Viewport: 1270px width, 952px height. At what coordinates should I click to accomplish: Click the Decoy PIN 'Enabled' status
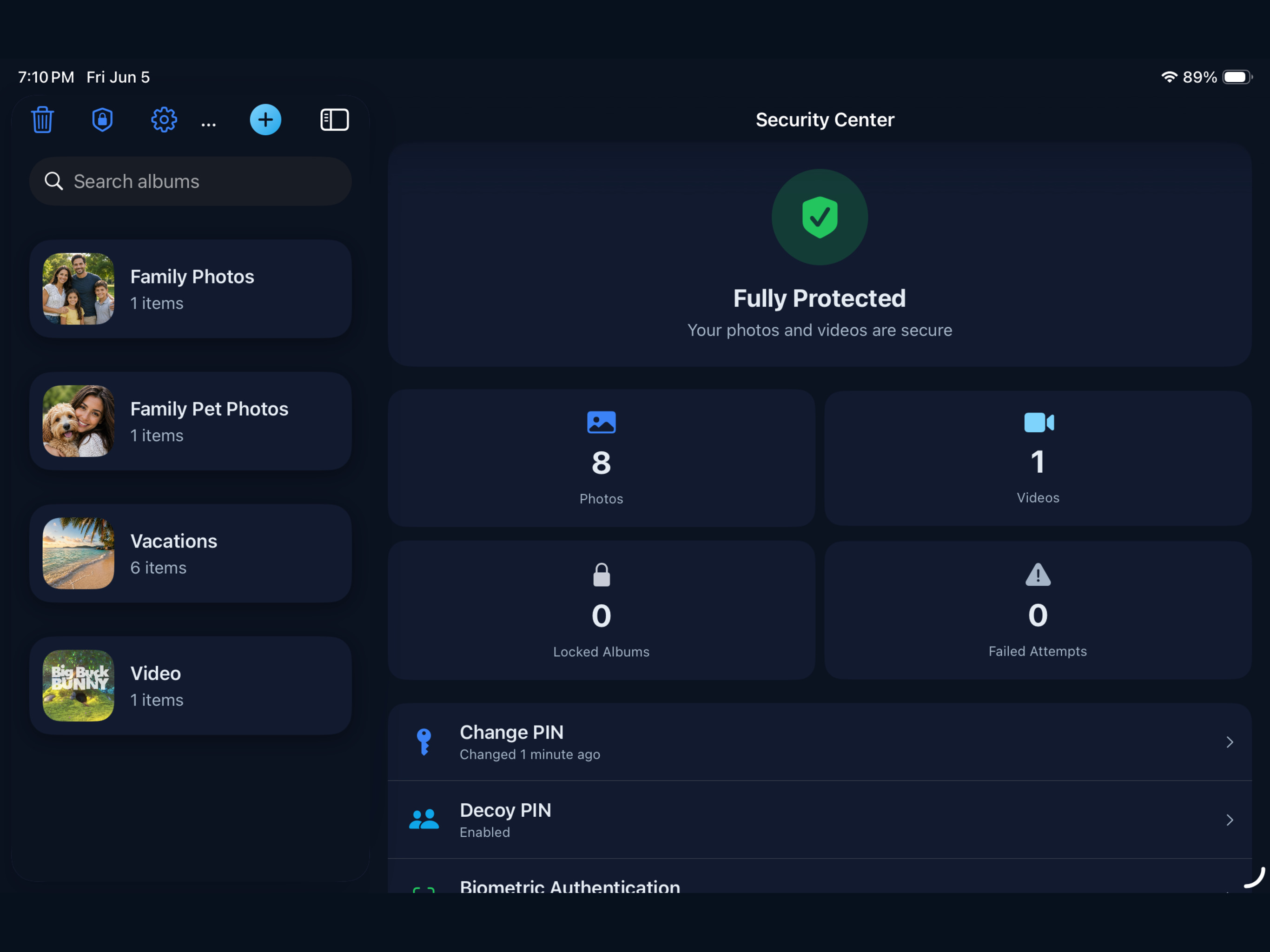click(x=484, y=832)
